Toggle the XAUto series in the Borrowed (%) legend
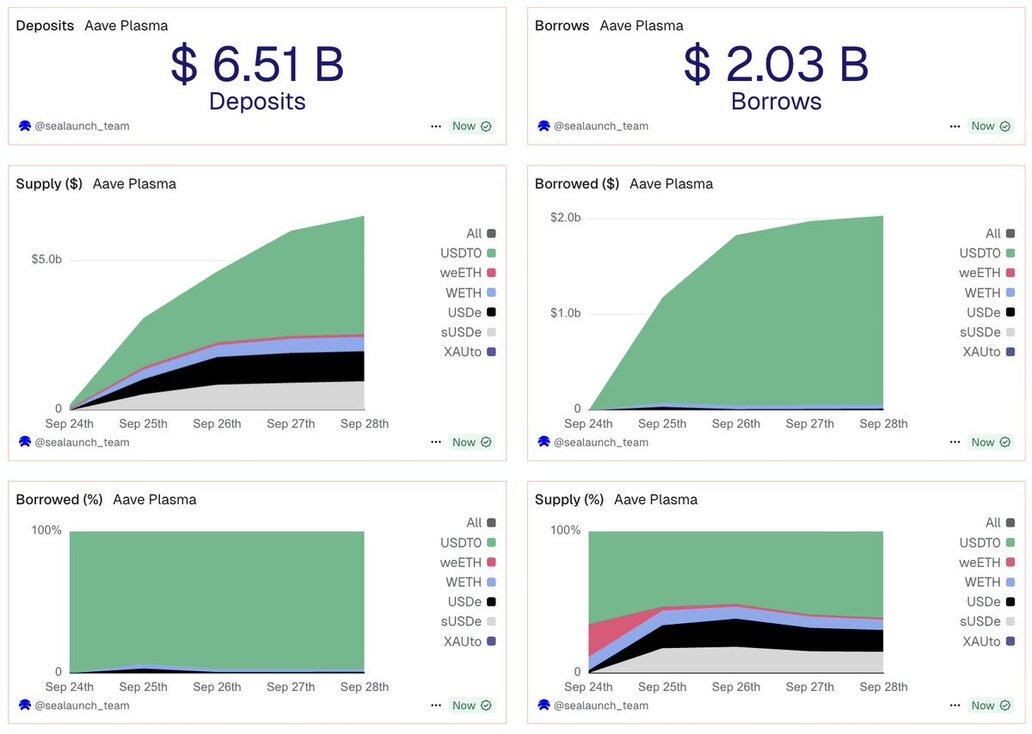 pyautogui.click(x=470, y=641)
